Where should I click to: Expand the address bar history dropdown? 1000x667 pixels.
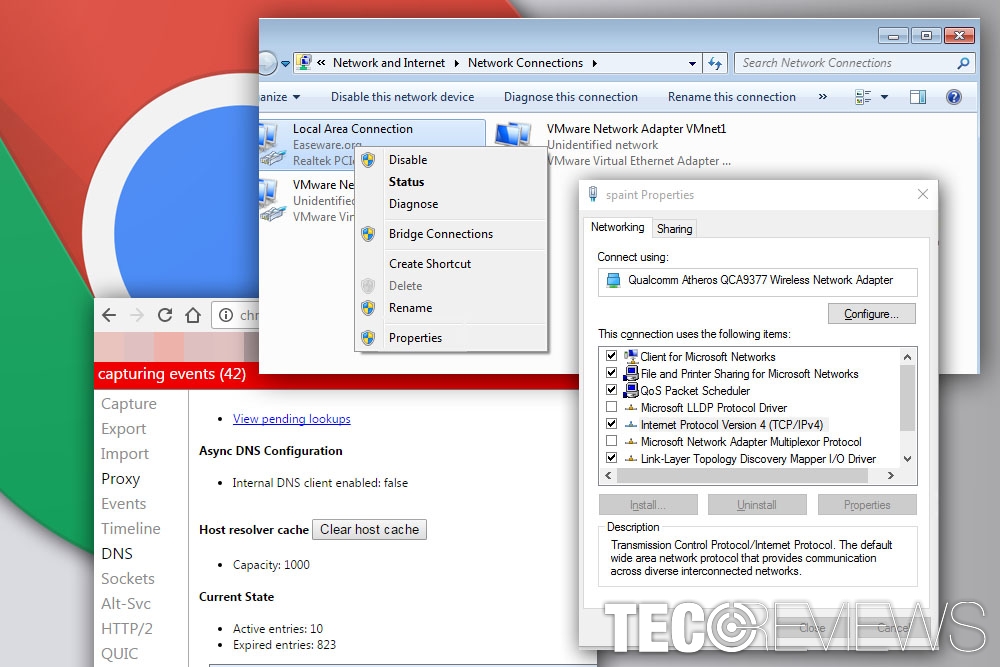(x=692, y=63)
